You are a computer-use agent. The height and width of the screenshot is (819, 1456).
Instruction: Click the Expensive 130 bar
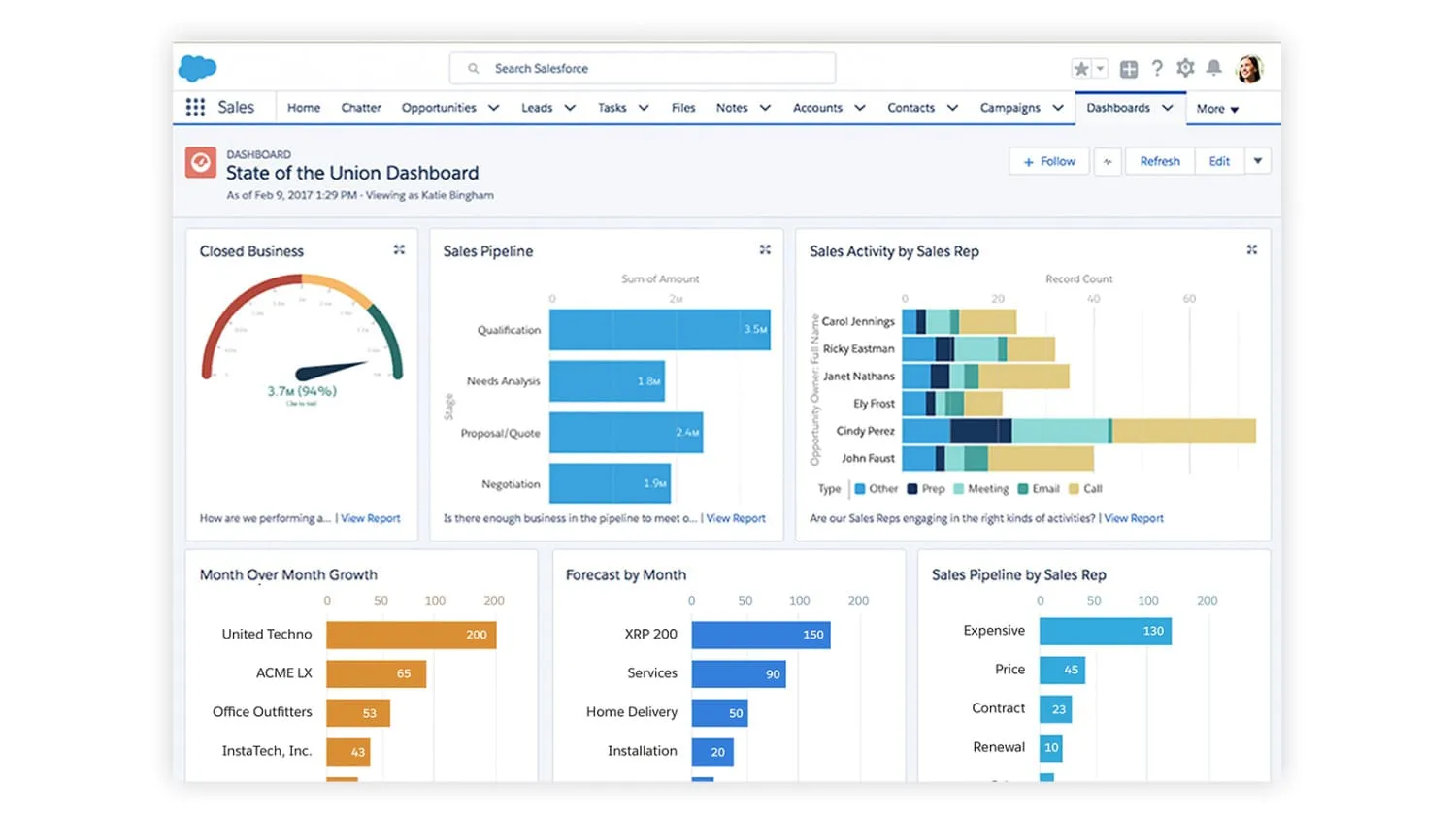pyautogui.click(x=1106, y=631)
